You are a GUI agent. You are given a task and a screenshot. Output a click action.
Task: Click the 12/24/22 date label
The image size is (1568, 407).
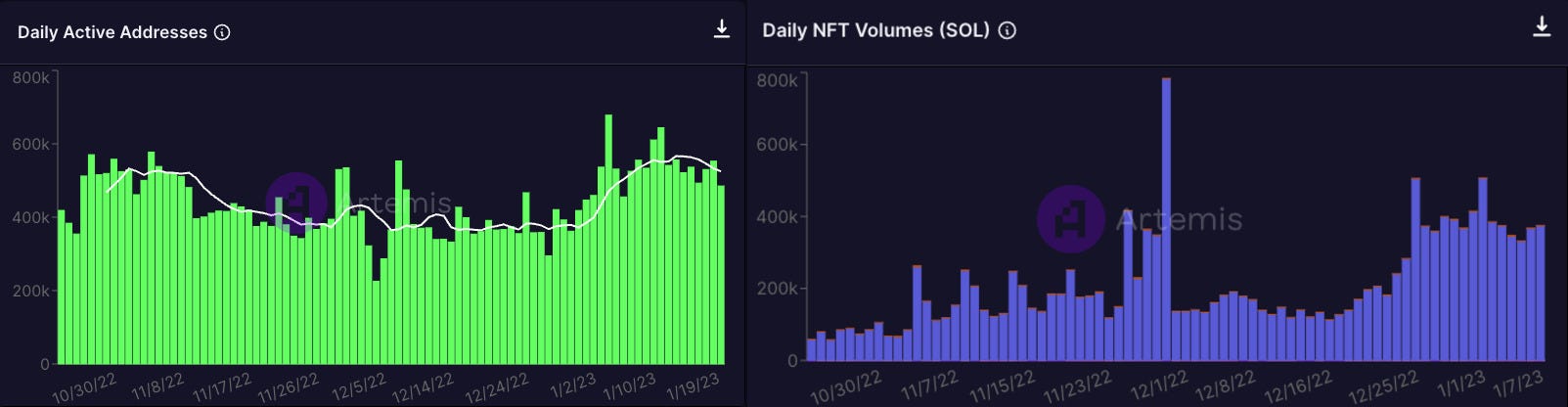click(498, 387)
